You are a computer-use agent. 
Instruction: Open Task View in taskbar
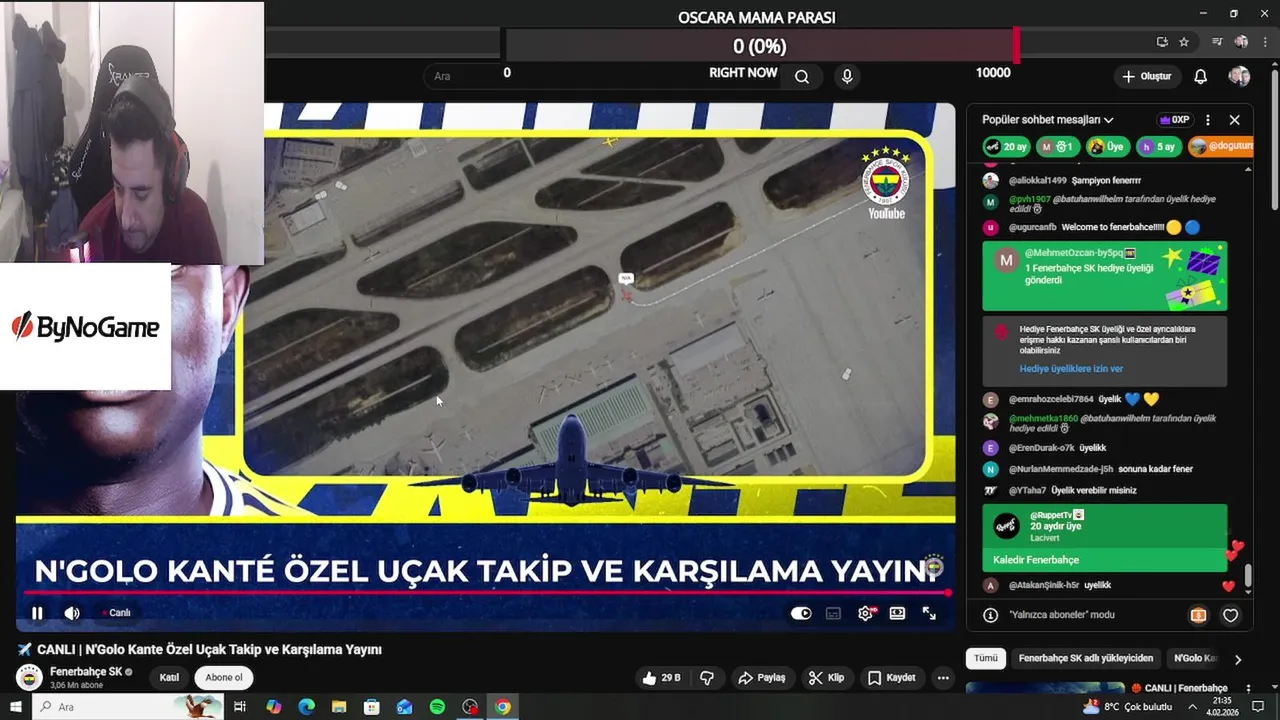click(240, 707)
